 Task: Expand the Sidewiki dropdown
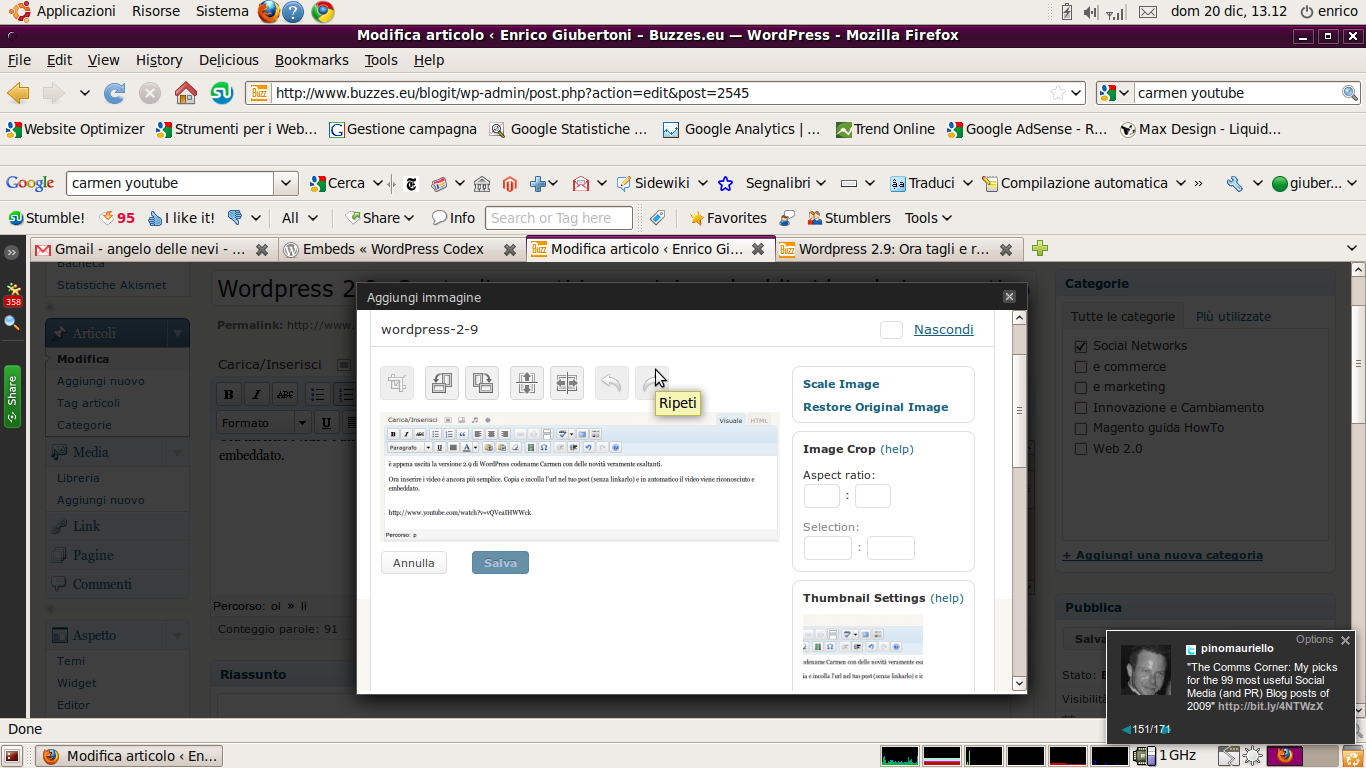pyautogui.click(x=702, y=183)
